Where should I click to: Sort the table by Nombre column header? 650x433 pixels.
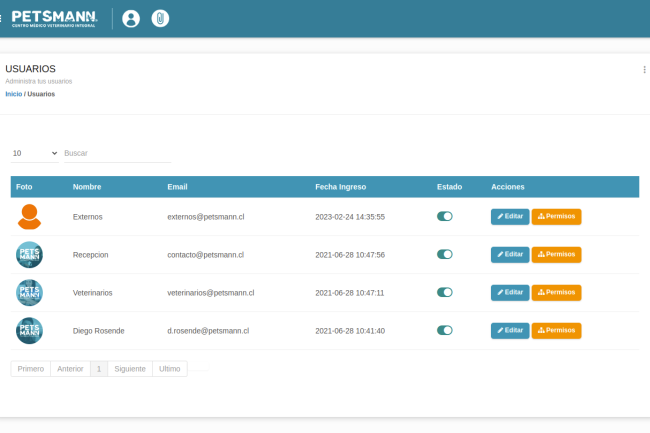(87, 187)
